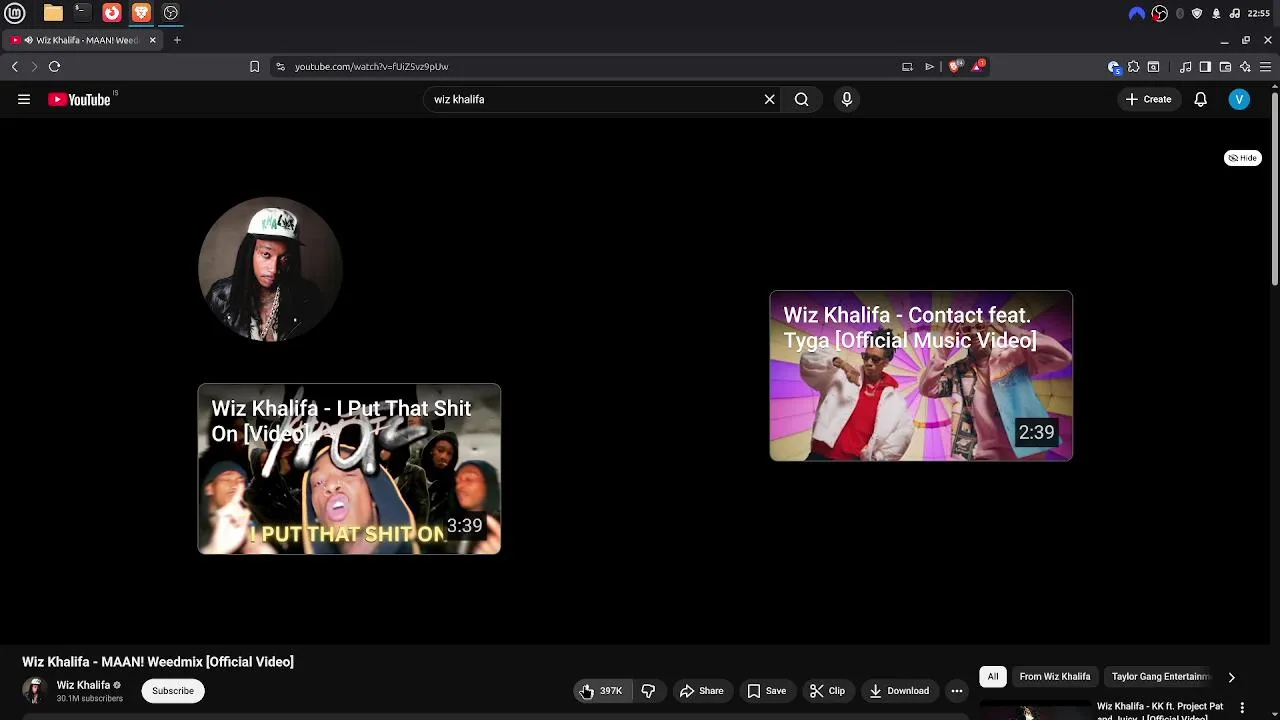Open picture-in-picture toolbar icon

[907, 67]
